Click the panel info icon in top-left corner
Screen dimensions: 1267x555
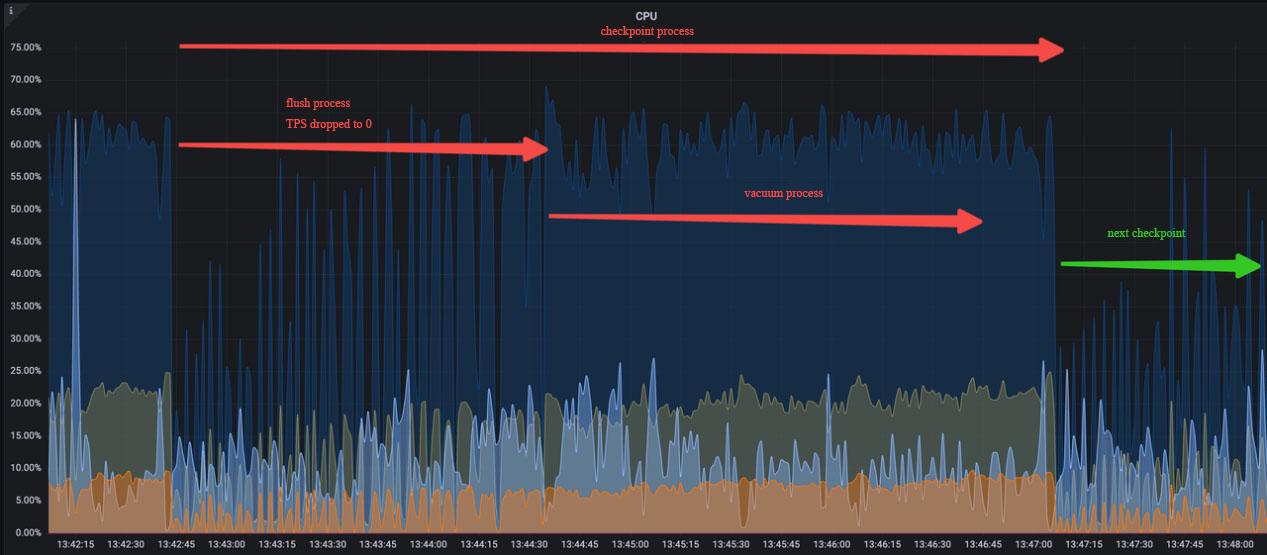click(x=9, y=11)
